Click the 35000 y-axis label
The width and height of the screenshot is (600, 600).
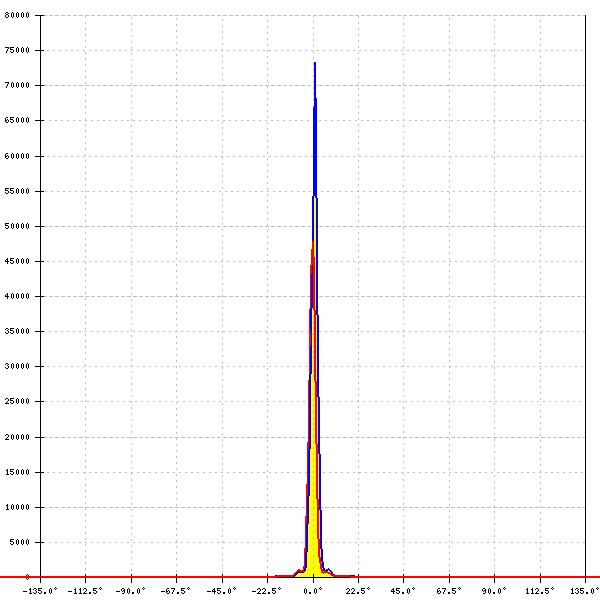click(x=17, y=331)
